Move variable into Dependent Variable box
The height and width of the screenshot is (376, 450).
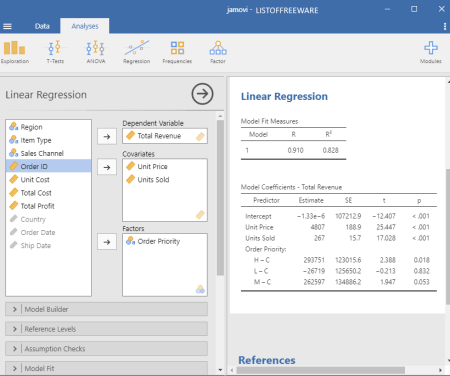click(107, 137)
